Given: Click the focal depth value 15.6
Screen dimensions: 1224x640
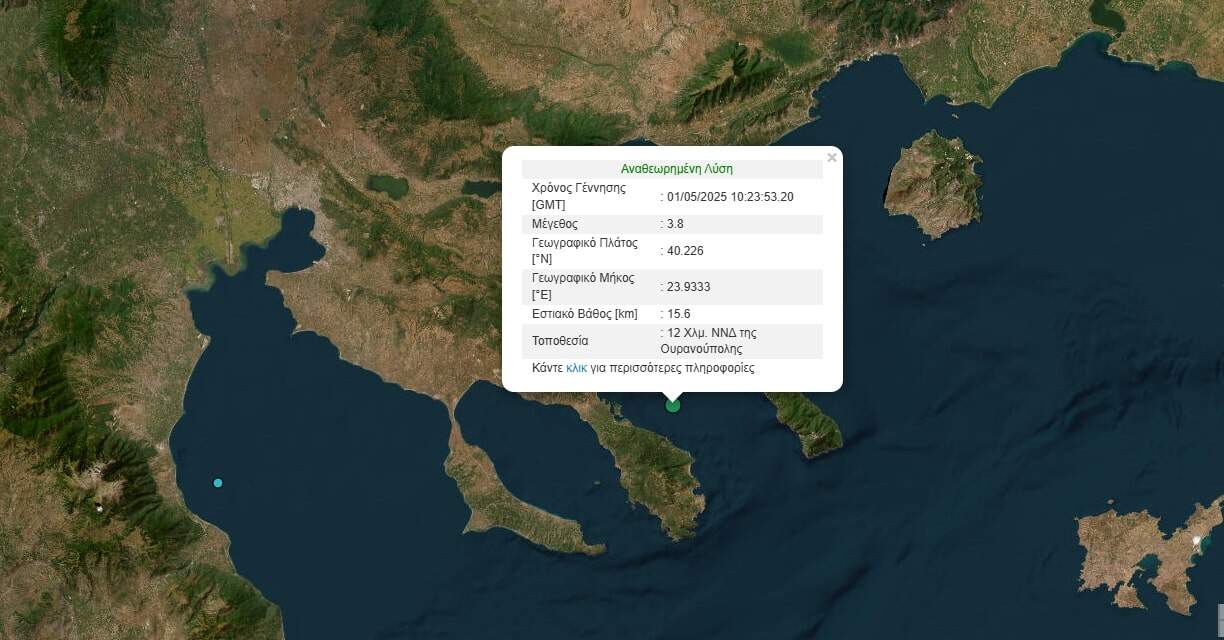Looking at the screenshot, I should point(678,314).
